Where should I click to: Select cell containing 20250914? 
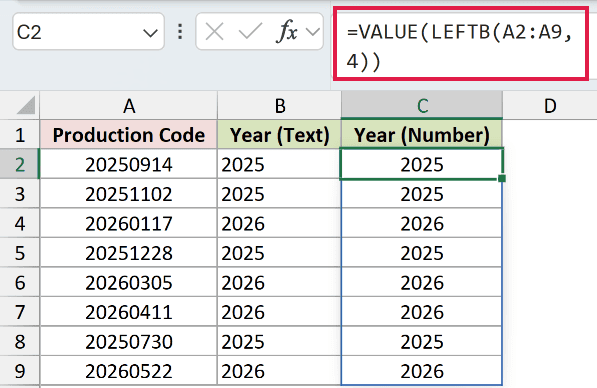[129, 164]
